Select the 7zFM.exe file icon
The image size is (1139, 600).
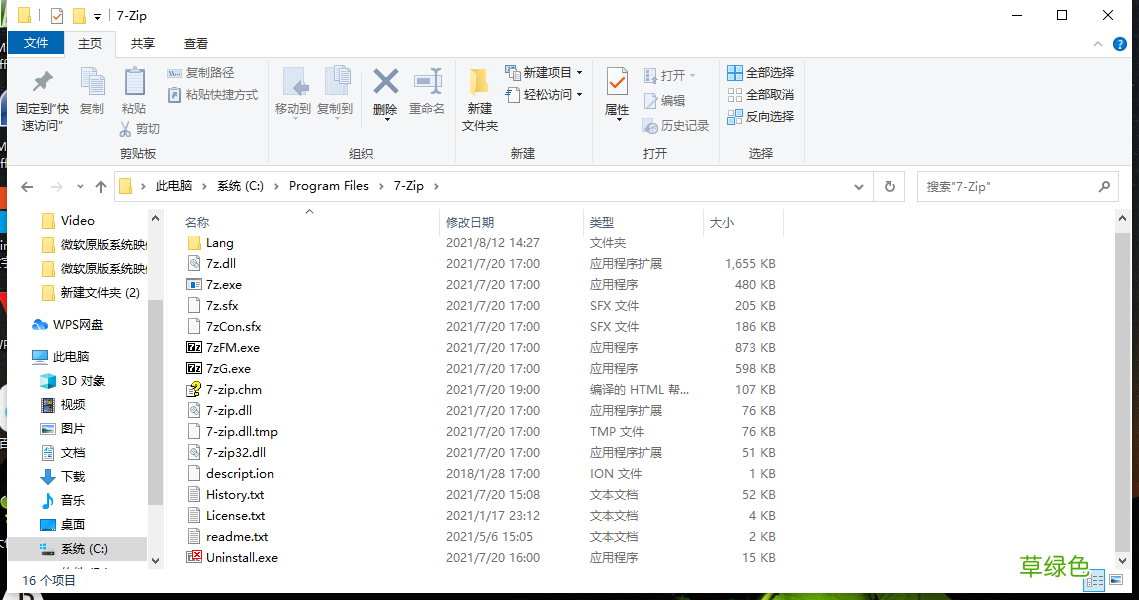(x=194, y=347)
